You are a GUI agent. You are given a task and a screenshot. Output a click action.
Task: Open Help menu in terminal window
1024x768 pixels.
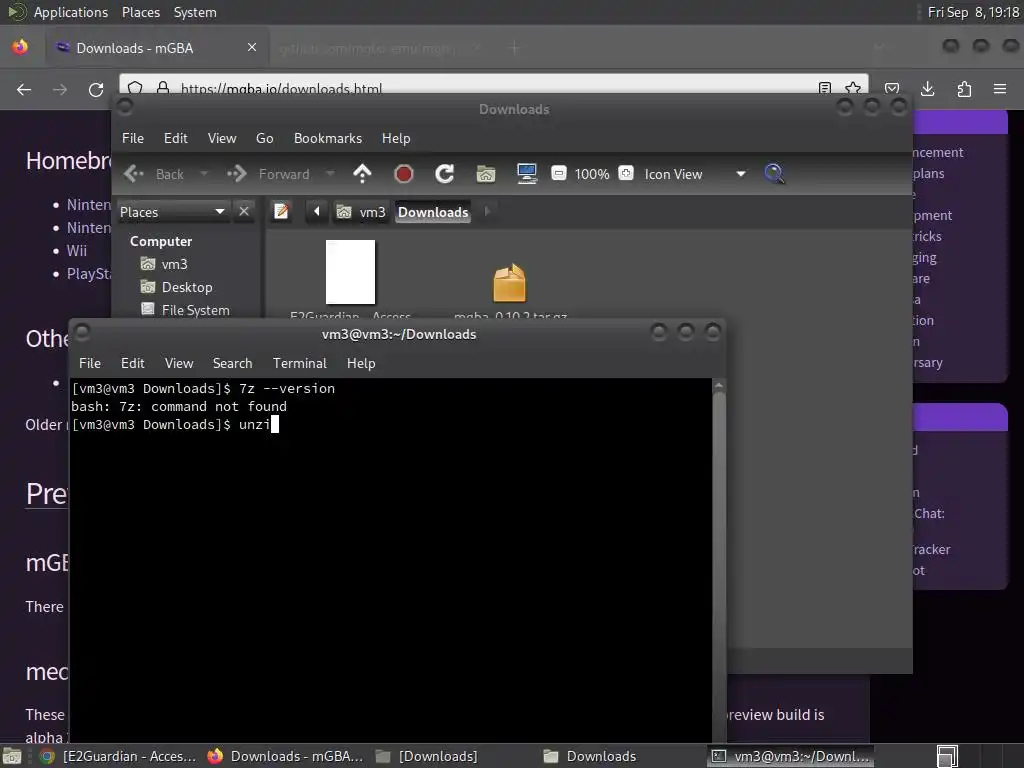tap(361, 363)
